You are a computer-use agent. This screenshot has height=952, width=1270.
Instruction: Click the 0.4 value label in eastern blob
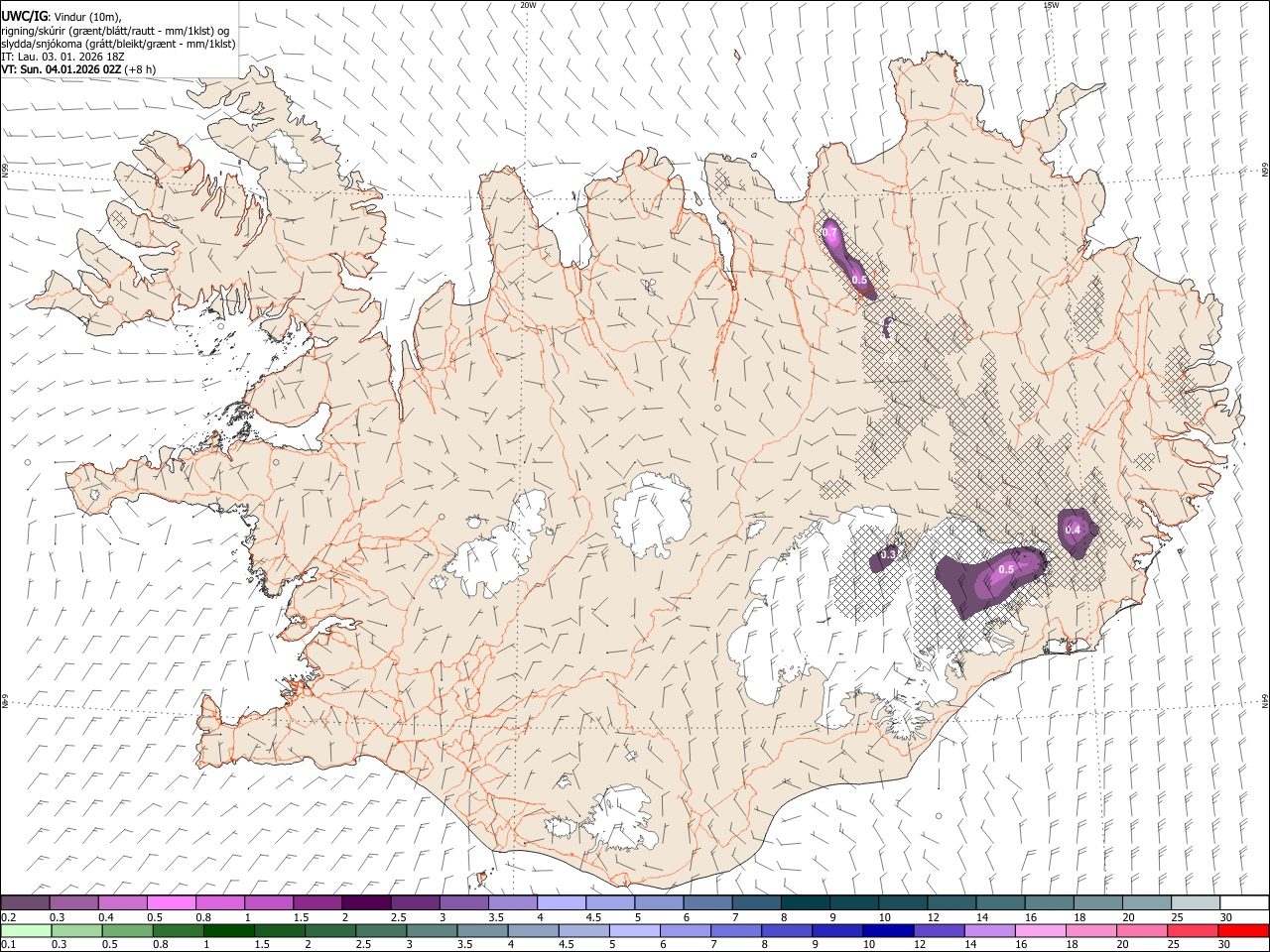point(1073,530)
